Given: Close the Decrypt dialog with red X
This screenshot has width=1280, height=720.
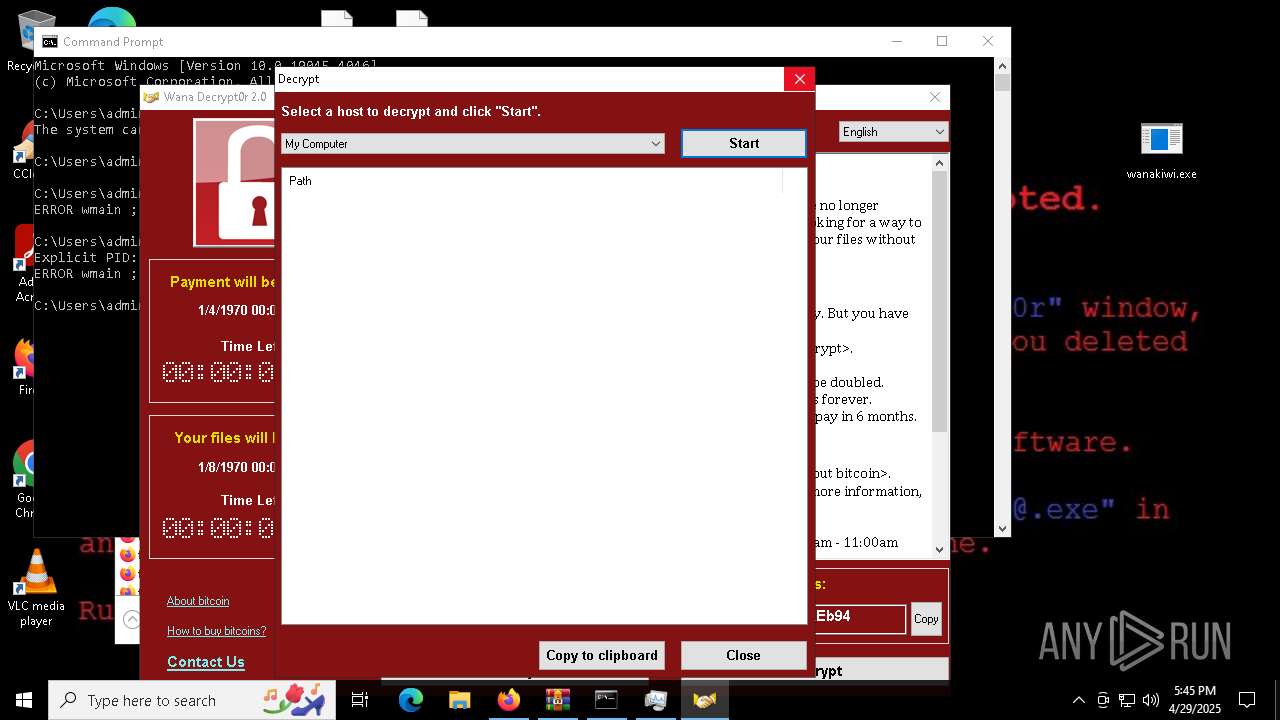Looking at the screenshot, I should tap(799, 79).
